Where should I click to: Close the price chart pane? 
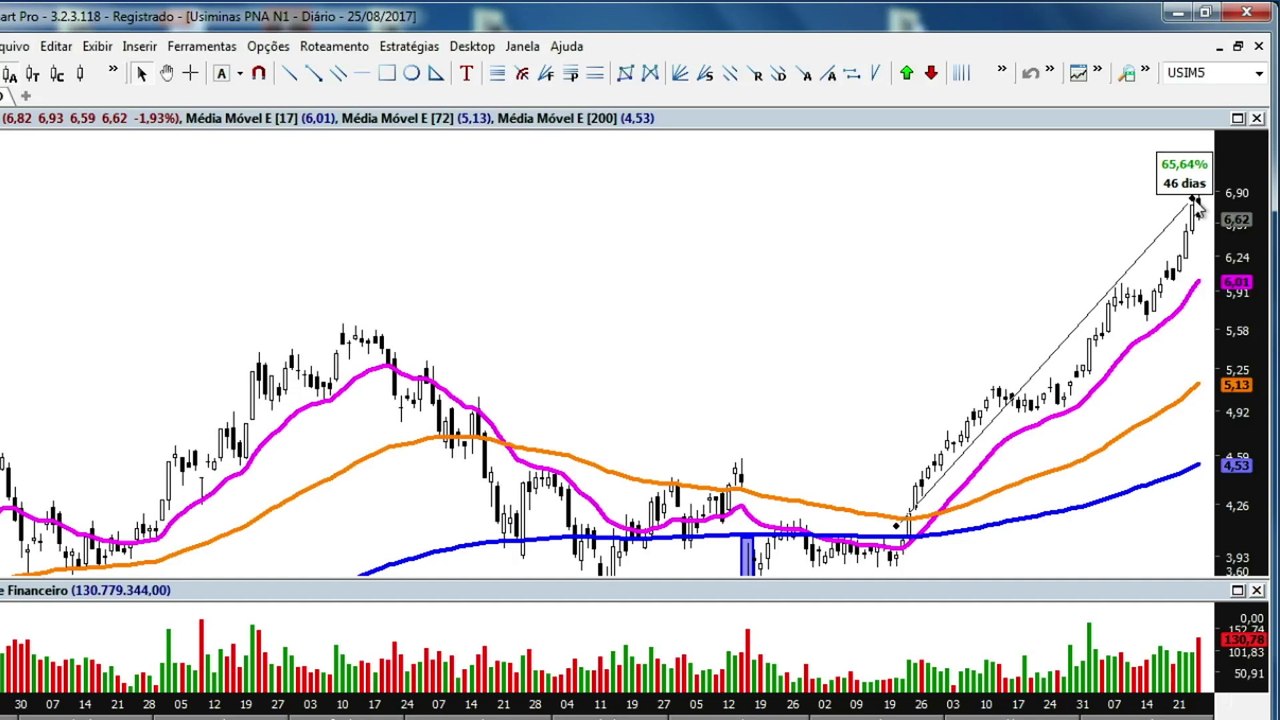(1257, 118)
